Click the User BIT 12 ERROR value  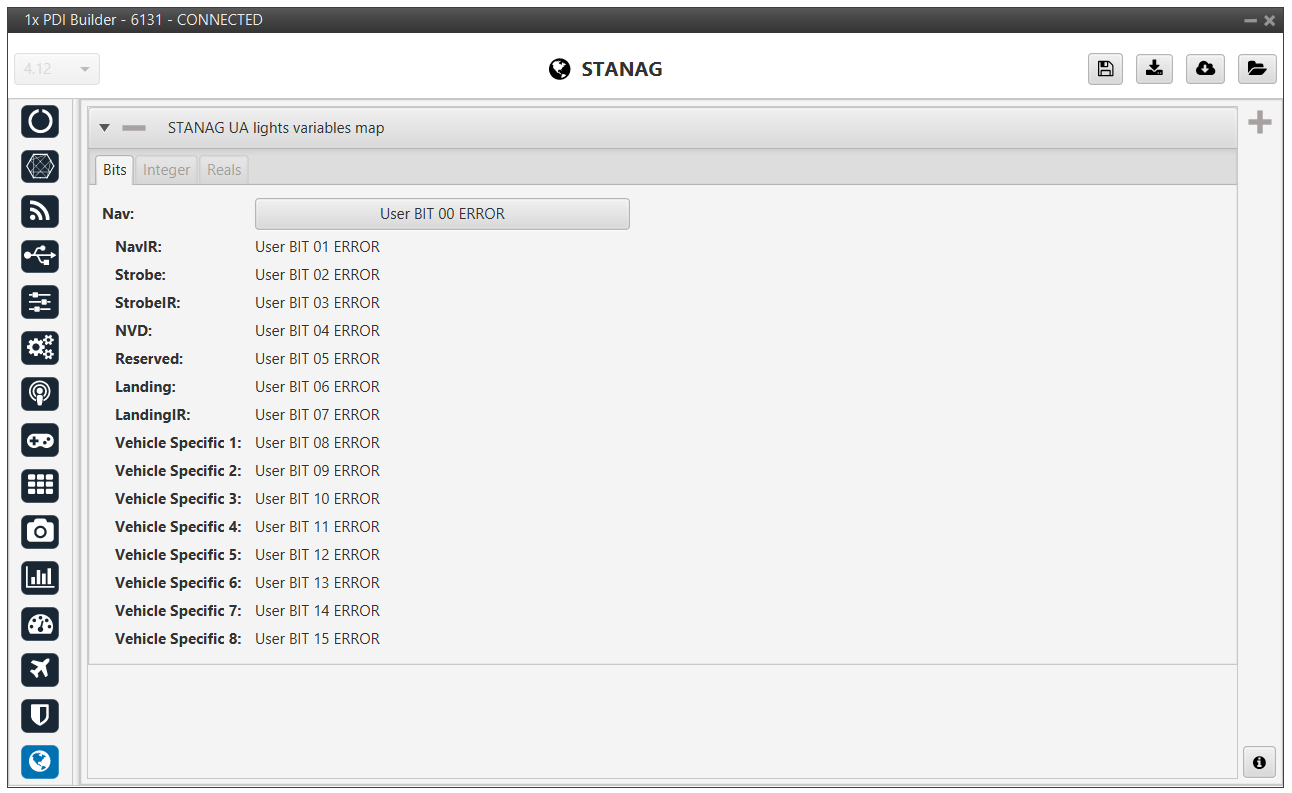[x=317, y=555]
